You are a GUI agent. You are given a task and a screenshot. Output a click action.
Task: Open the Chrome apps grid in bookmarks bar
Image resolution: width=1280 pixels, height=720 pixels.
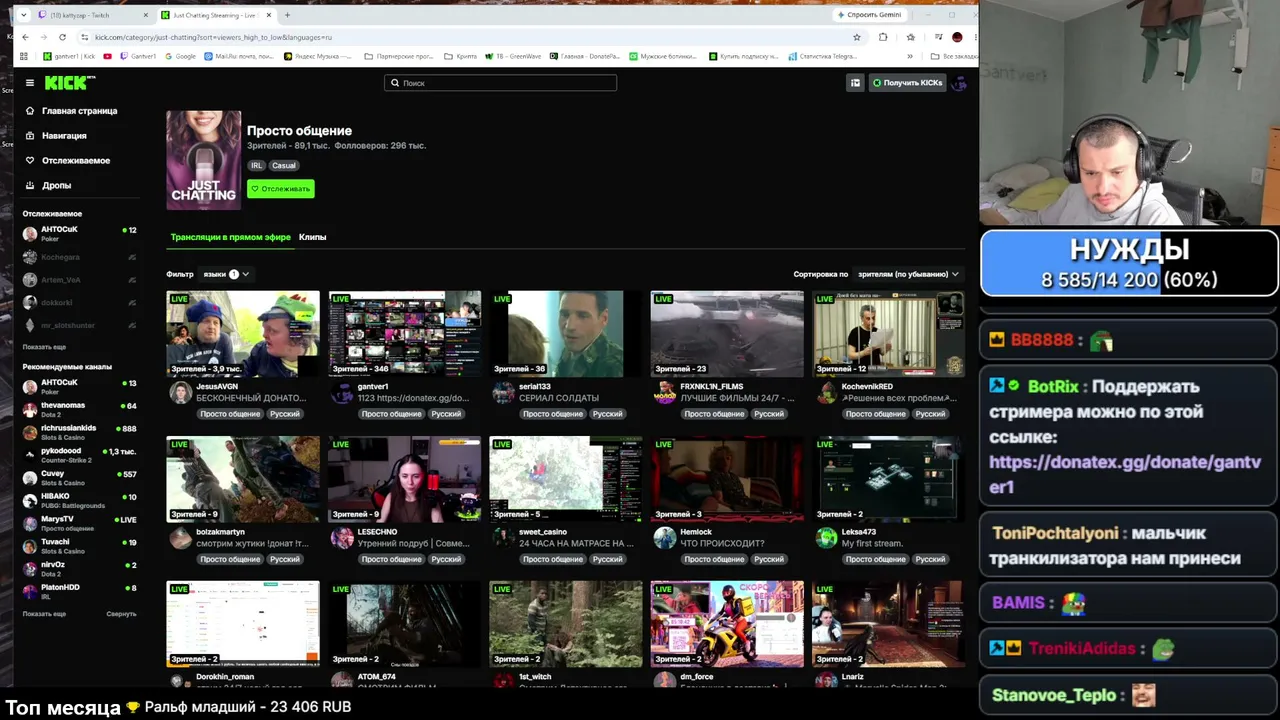(25, 56)
